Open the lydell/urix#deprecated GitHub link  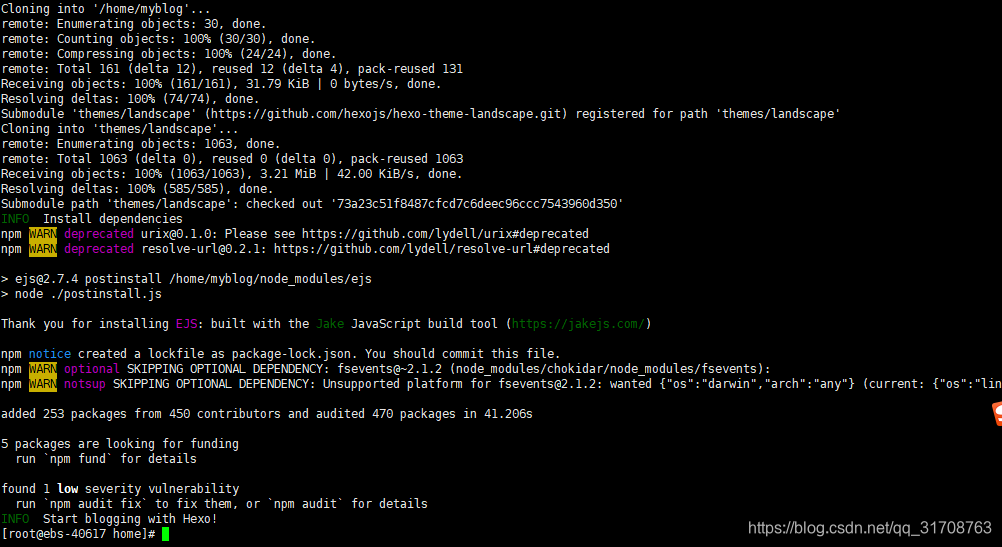(445, 234)
